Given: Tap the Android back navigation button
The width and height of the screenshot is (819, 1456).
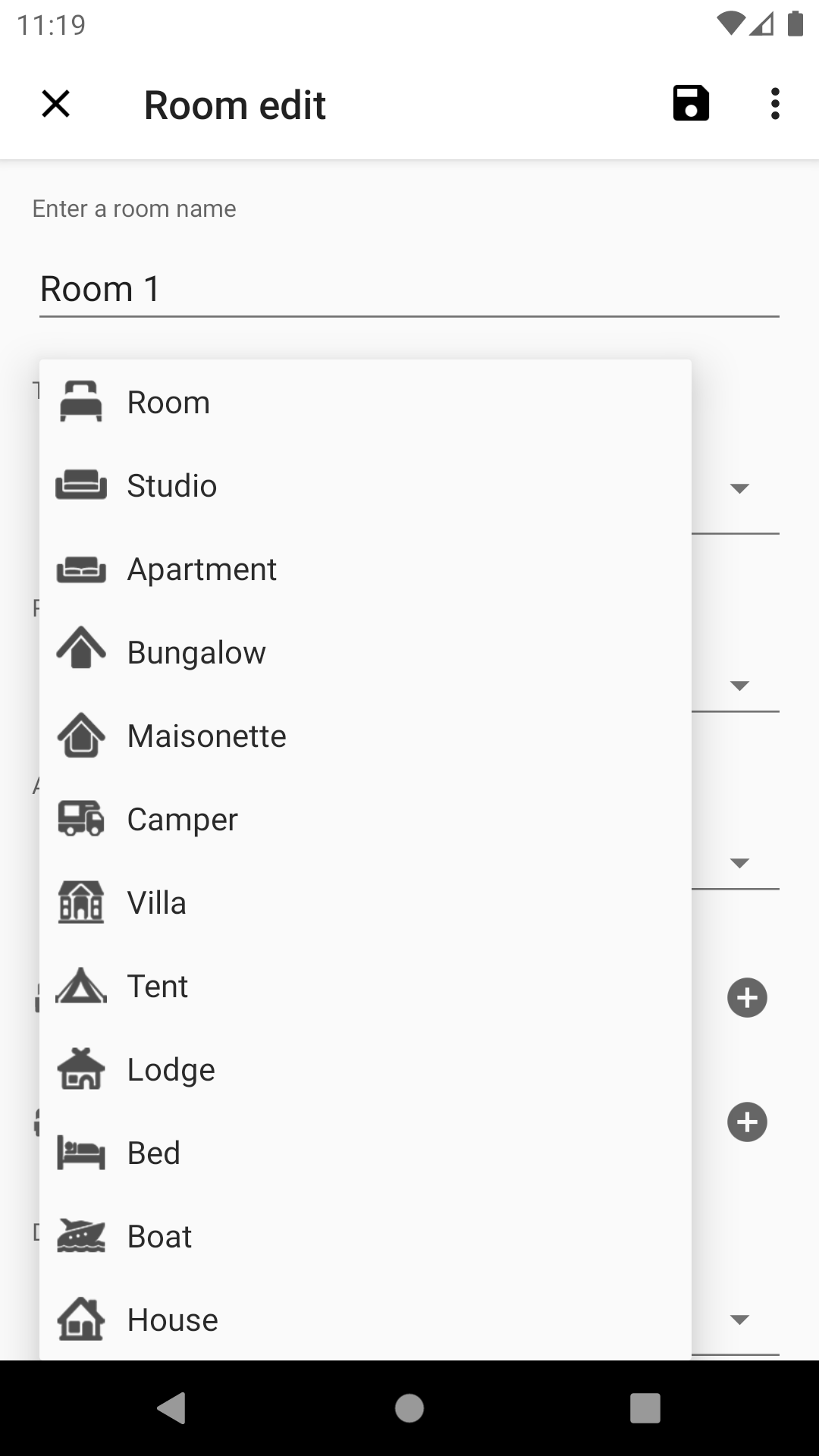Looking at the screenshot, I should tap(172, 1408).
